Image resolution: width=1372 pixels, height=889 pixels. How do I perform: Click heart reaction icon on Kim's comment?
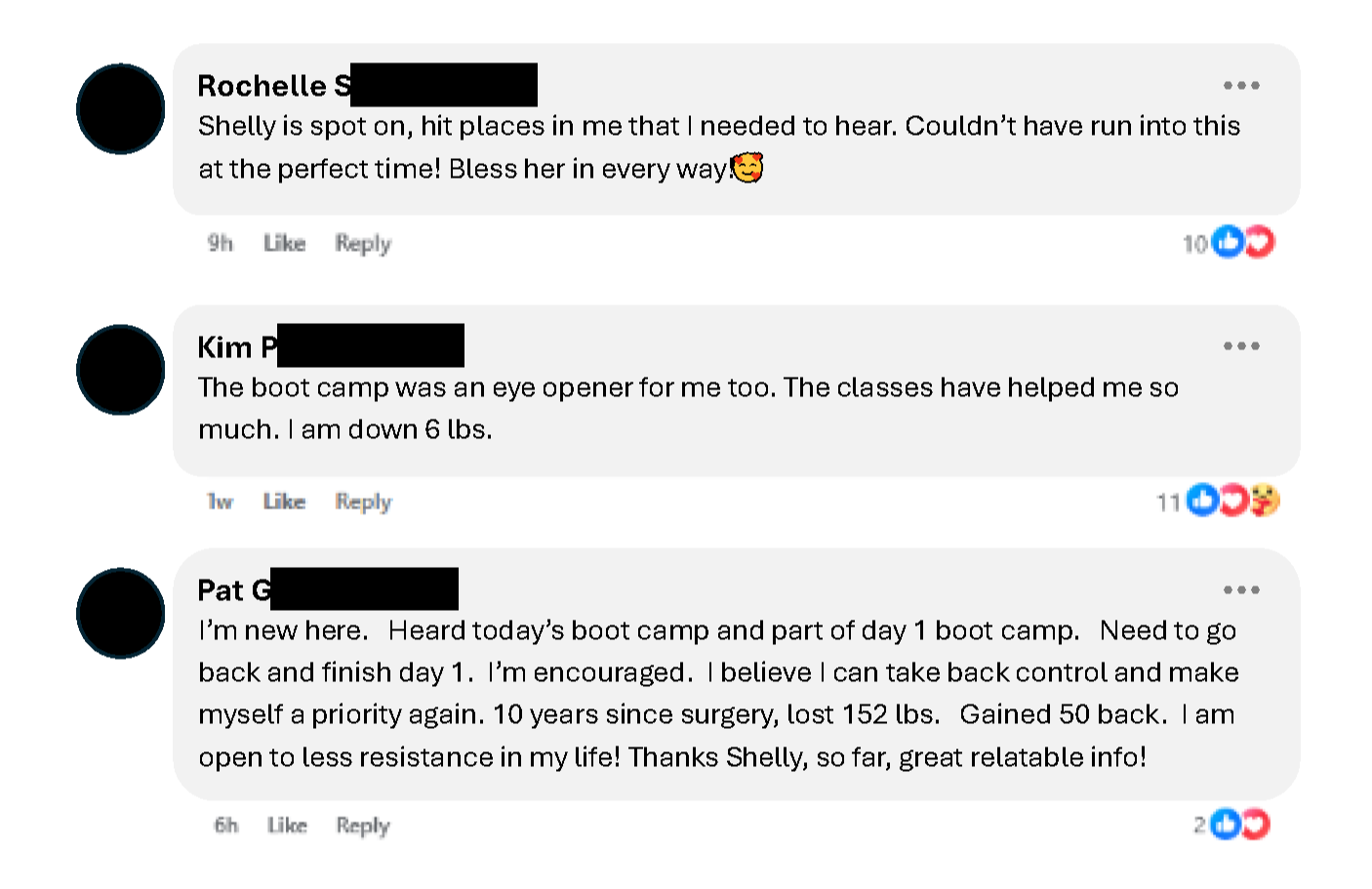[1233, 500]
